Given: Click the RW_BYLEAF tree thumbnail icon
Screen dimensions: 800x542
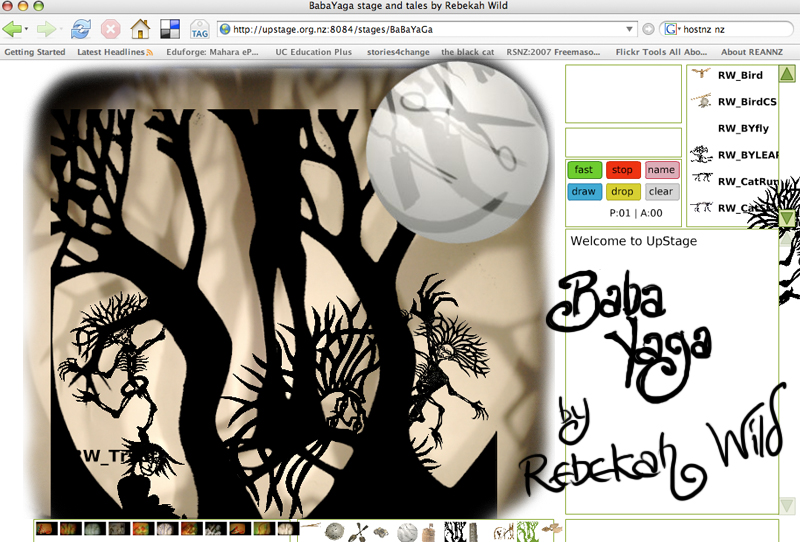Looking at the screenshot, I should tap(702, 154).
